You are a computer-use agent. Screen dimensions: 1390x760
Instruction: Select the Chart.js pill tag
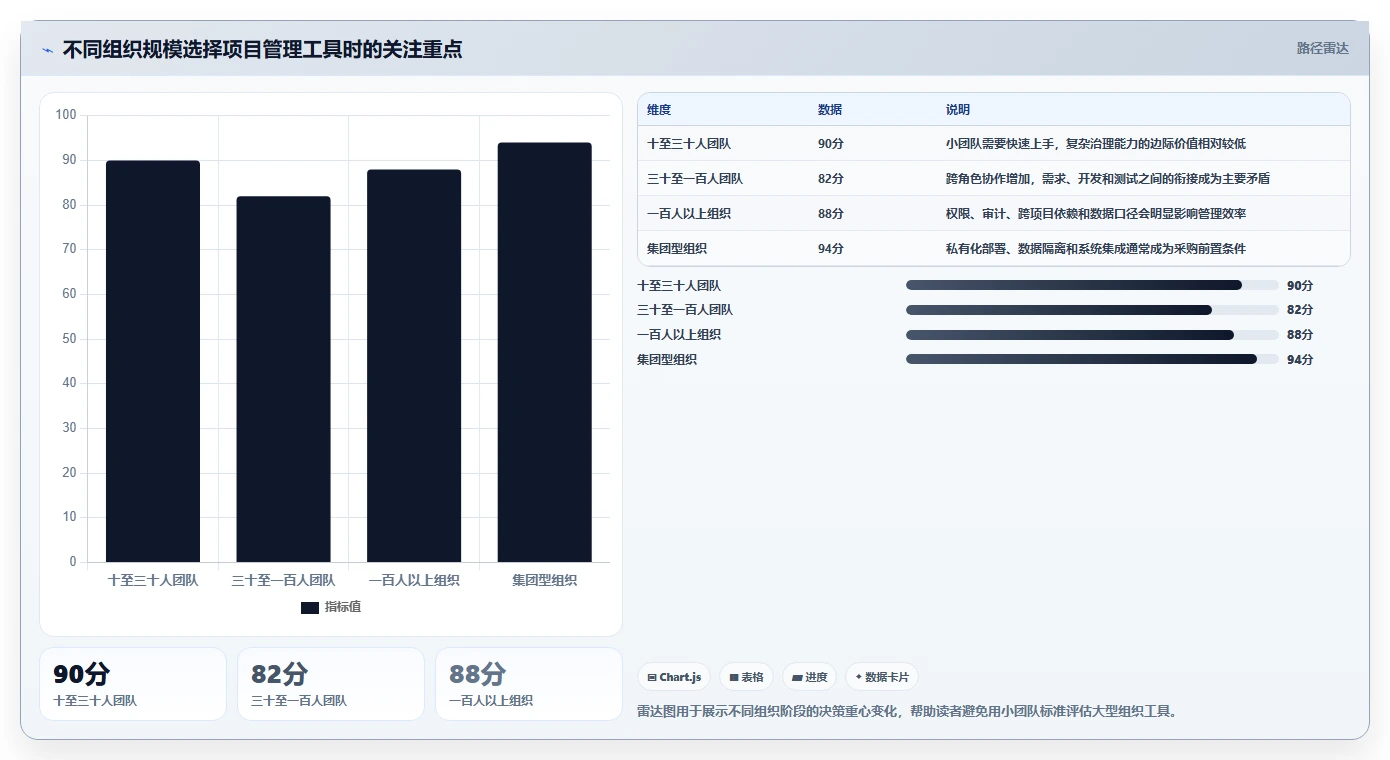(x=674, y=677)
